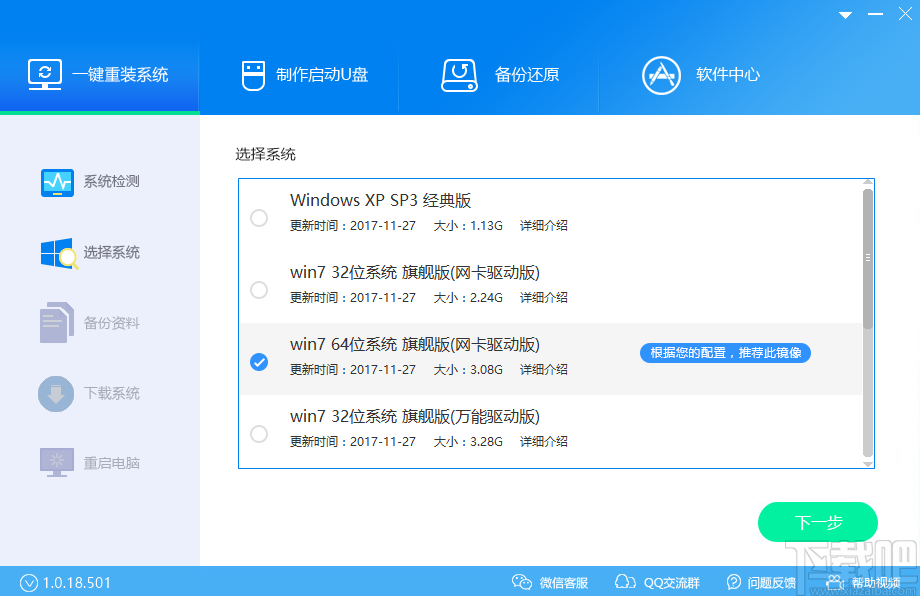
Task: Open the 备份还原 tab
Action: 500,75
